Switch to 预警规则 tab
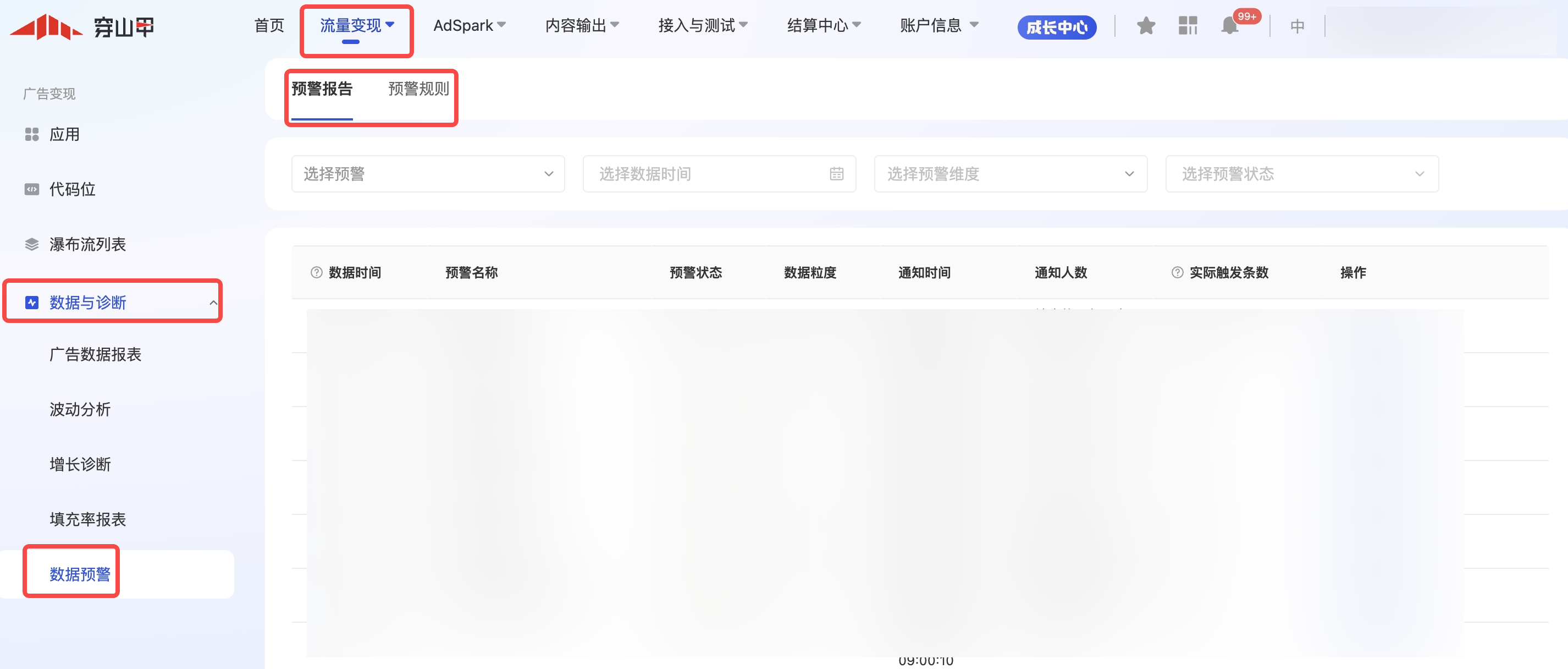1568x669 pixels. (418, 89)
